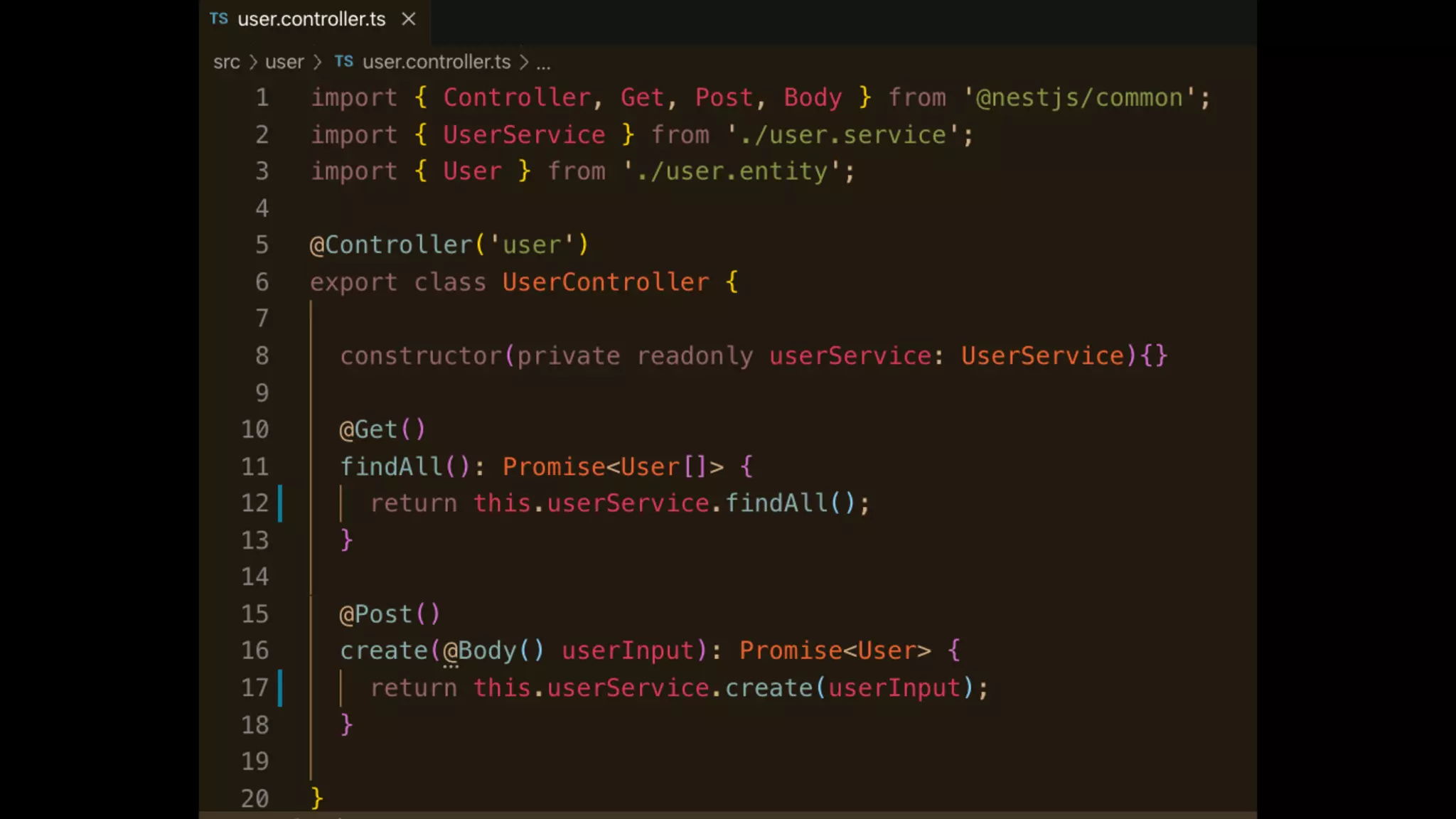The height and width of the screenshot is (819, 1456).
Task: Click the blue change marker on line 17
Action: click(280, 687)
